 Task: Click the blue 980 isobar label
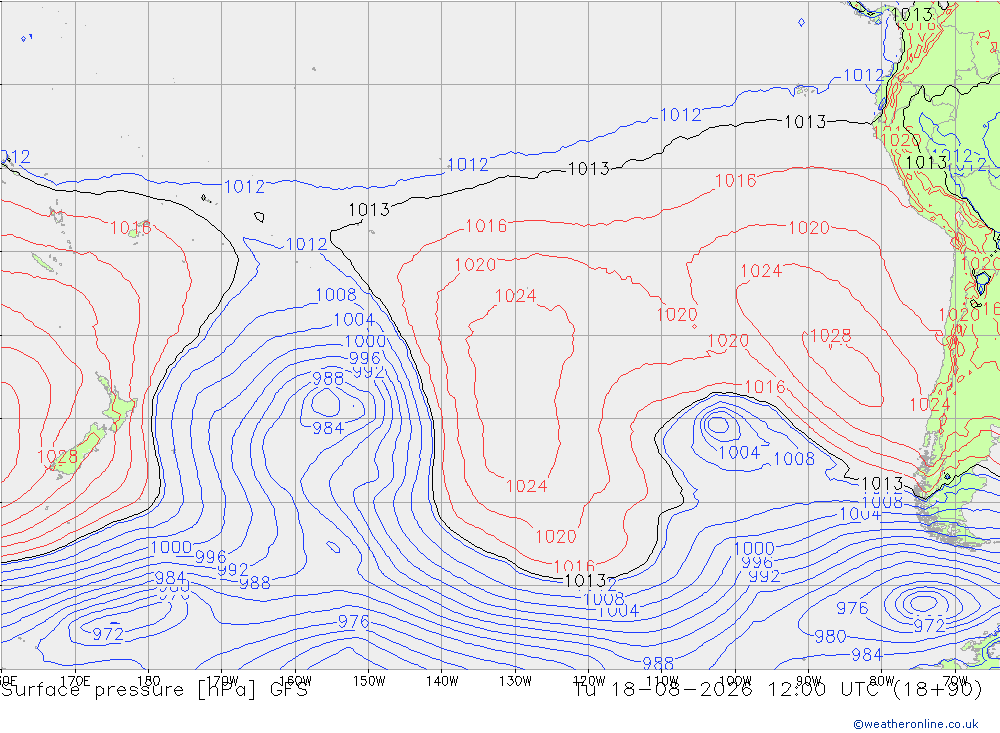point(830,636)
